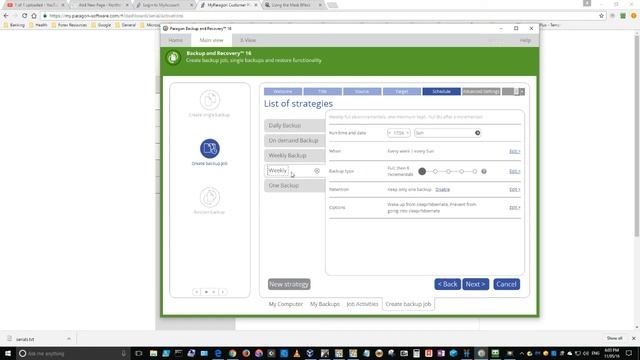Show hidden system tray icons
640x360 pixels.
pyautogui.click(x=522, y=353)
